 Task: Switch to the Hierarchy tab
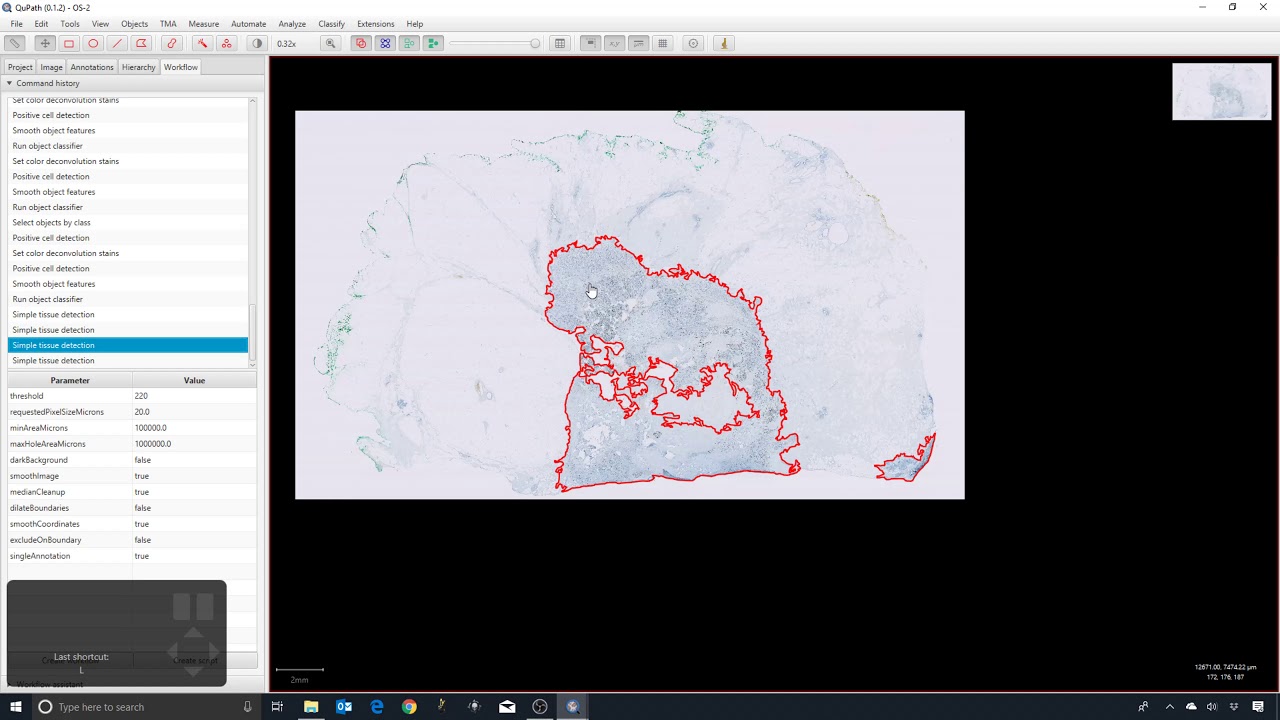pos(138,67)
